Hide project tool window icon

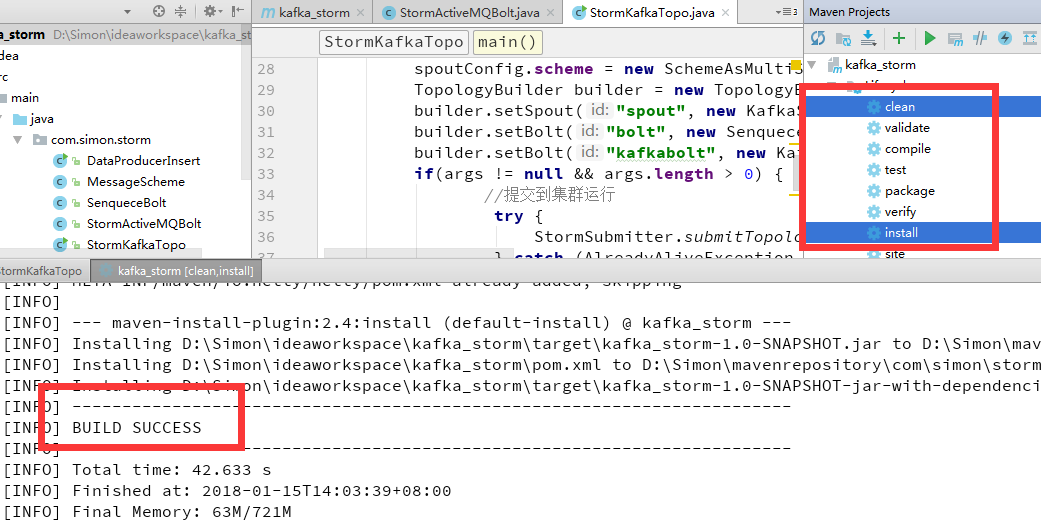coord(237,11)
